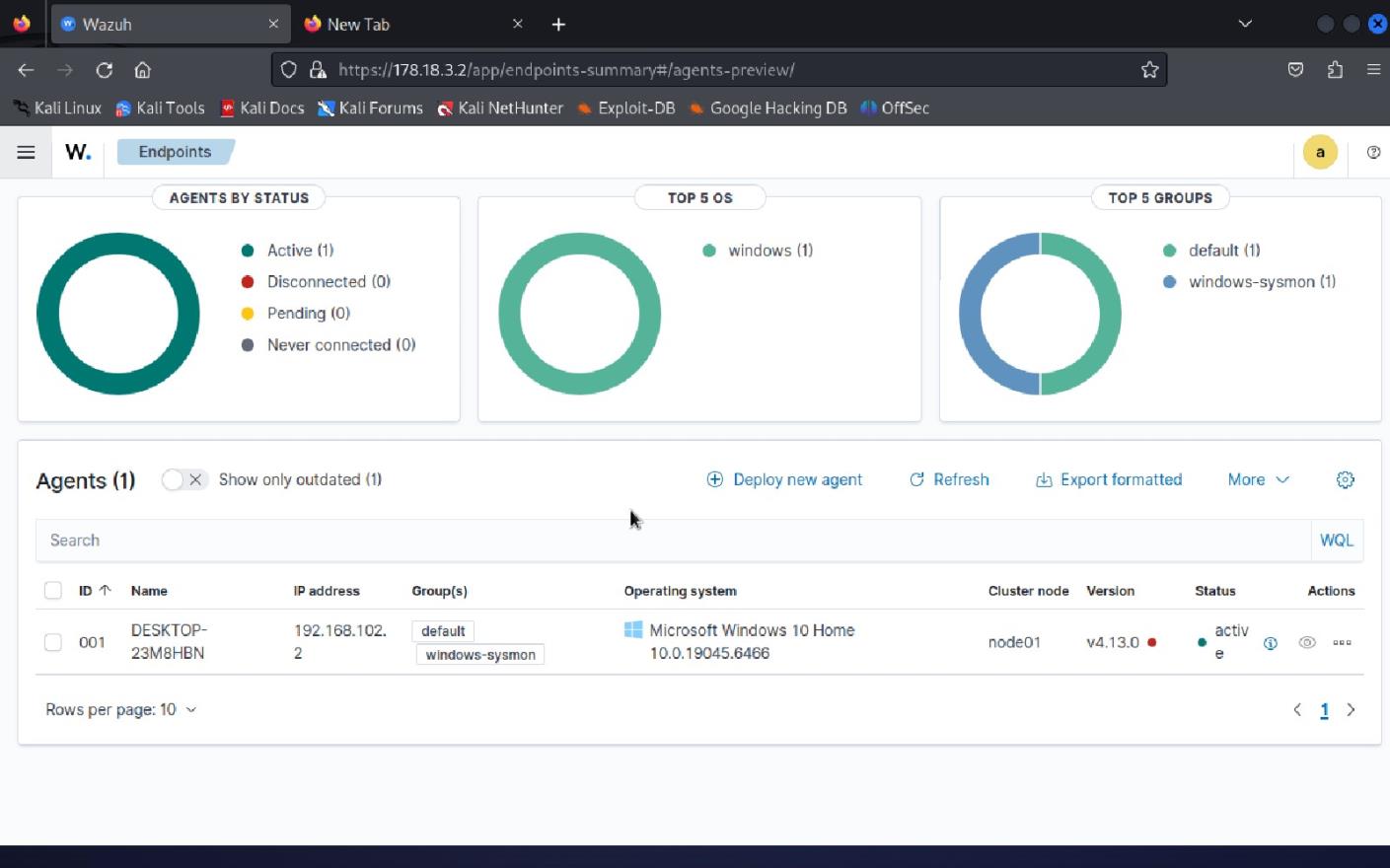Image resolution: width=1390 pixels, height=868 pixels.
Task: Open the Wazuh hamburger navigation menu
Action: [x=26, y=151]
